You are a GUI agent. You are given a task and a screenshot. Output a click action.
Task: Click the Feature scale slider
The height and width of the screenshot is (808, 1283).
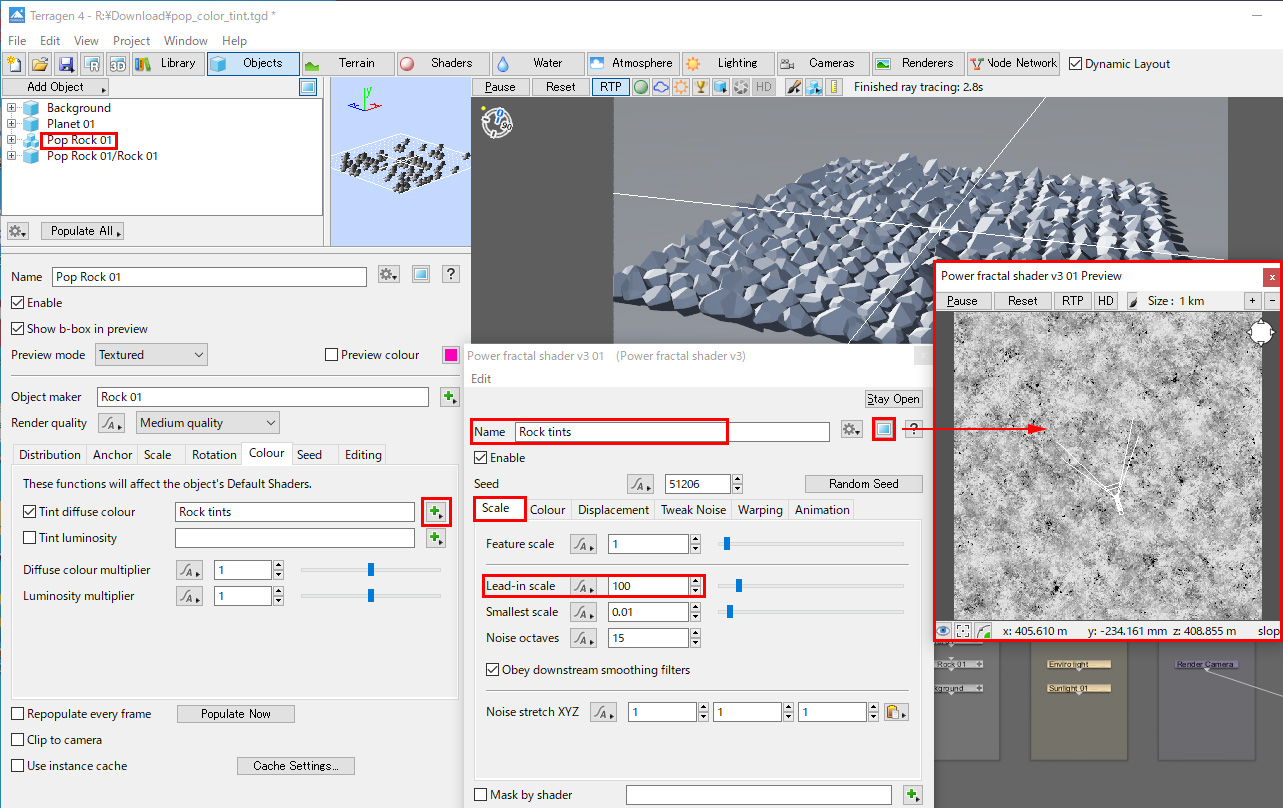pyautogui.click(x=727, y=544)
